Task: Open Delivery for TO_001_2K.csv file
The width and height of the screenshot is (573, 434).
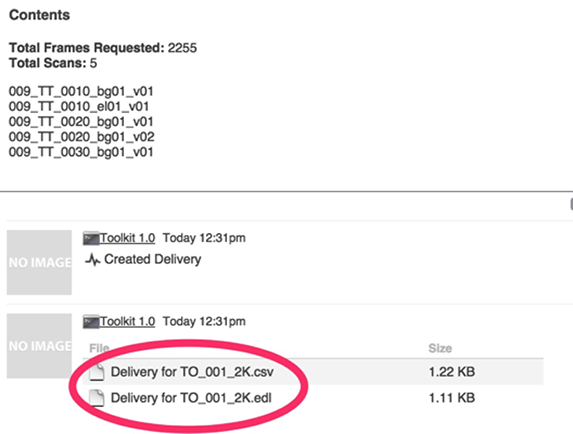Action: pyautogui.click(x=192, y=372)
